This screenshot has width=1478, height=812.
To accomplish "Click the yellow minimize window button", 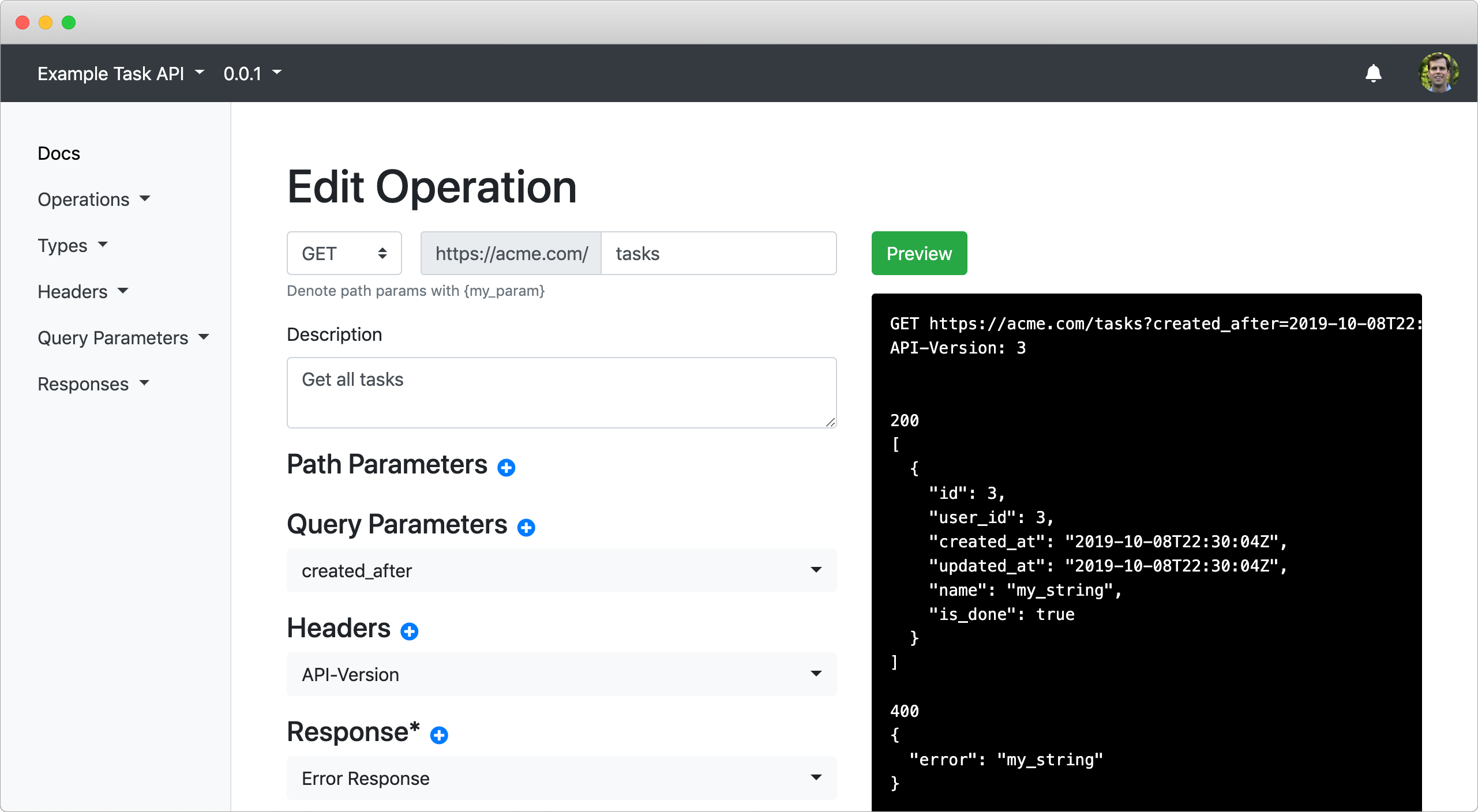I will (x=46, y=22).
